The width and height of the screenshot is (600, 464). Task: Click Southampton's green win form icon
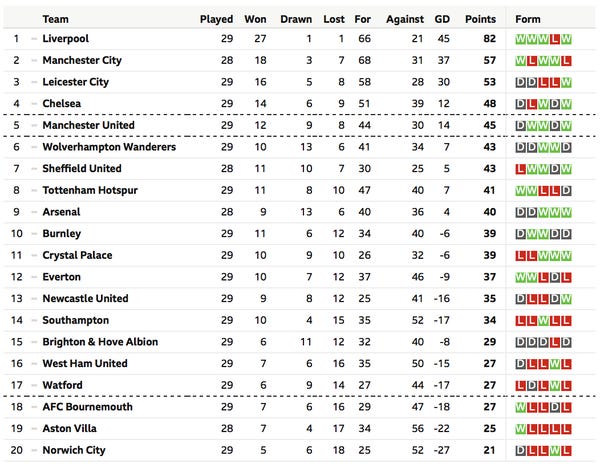[543, 320]
